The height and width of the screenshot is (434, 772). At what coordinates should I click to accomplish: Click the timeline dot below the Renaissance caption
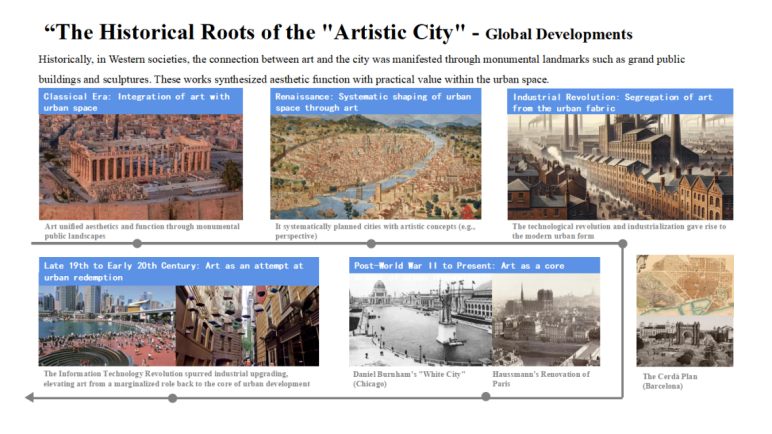click(371, 243)
